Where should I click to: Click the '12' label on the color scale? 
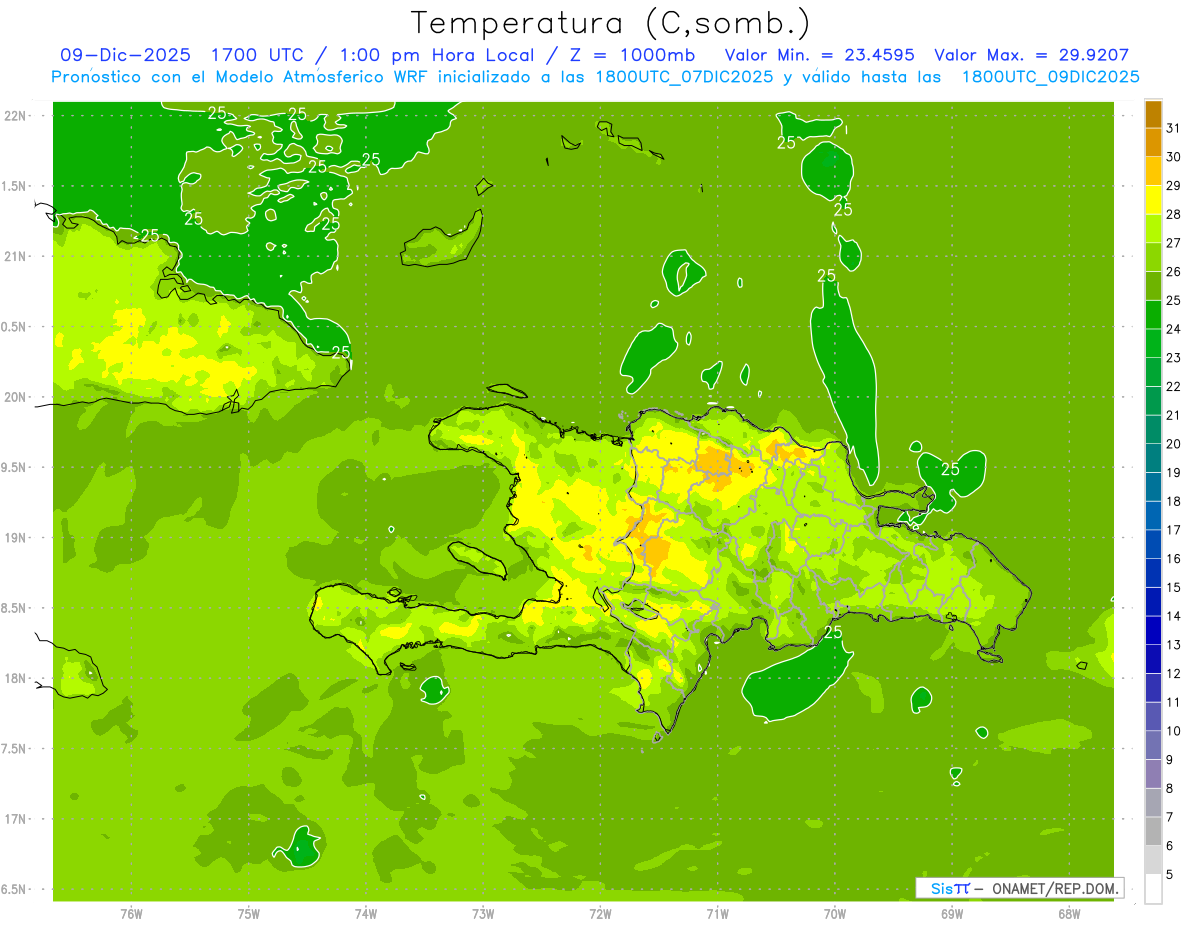[x=1174, y=673]
